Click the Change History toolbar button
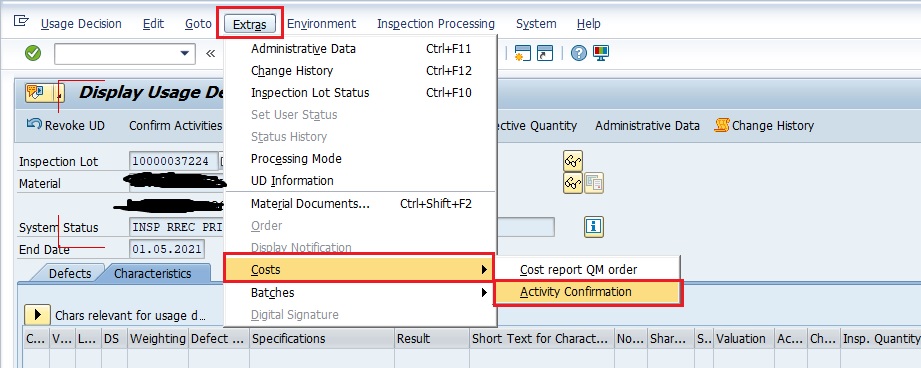Screen dimensions: 921x368 pyautogui.click(x=764, y=126)
